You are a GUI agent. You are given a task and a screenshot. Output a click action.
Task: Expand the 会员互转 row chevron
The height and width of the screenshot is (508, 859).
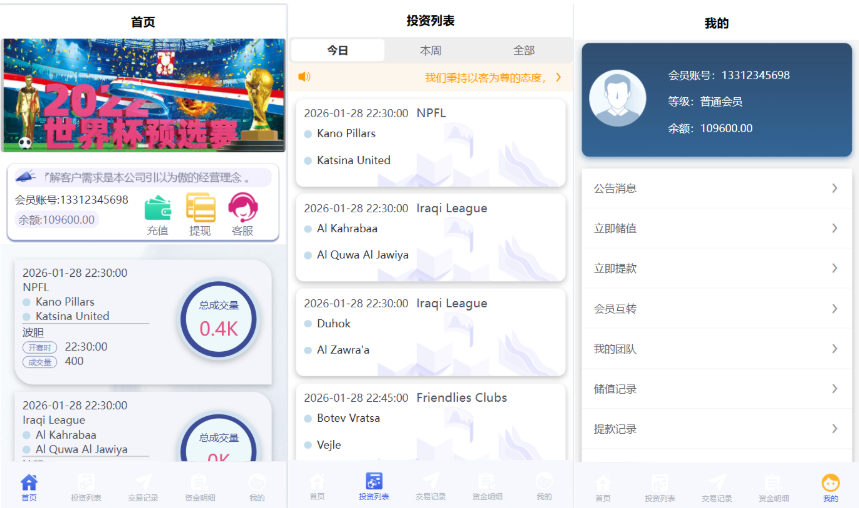[834, 309]
